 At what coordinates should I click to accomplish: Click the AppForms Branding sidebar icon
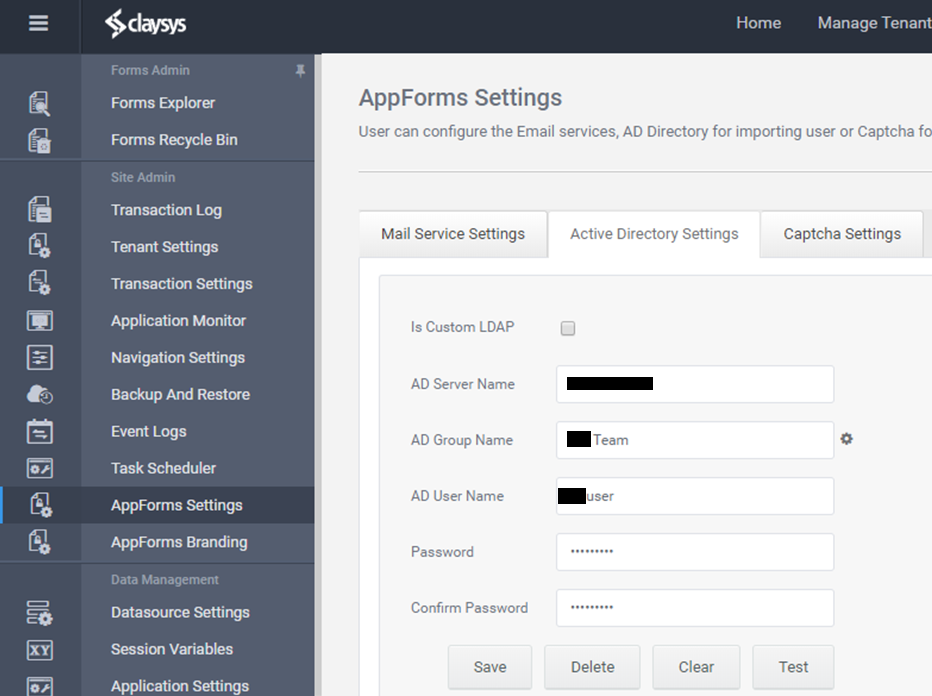[x=40, y=541]
